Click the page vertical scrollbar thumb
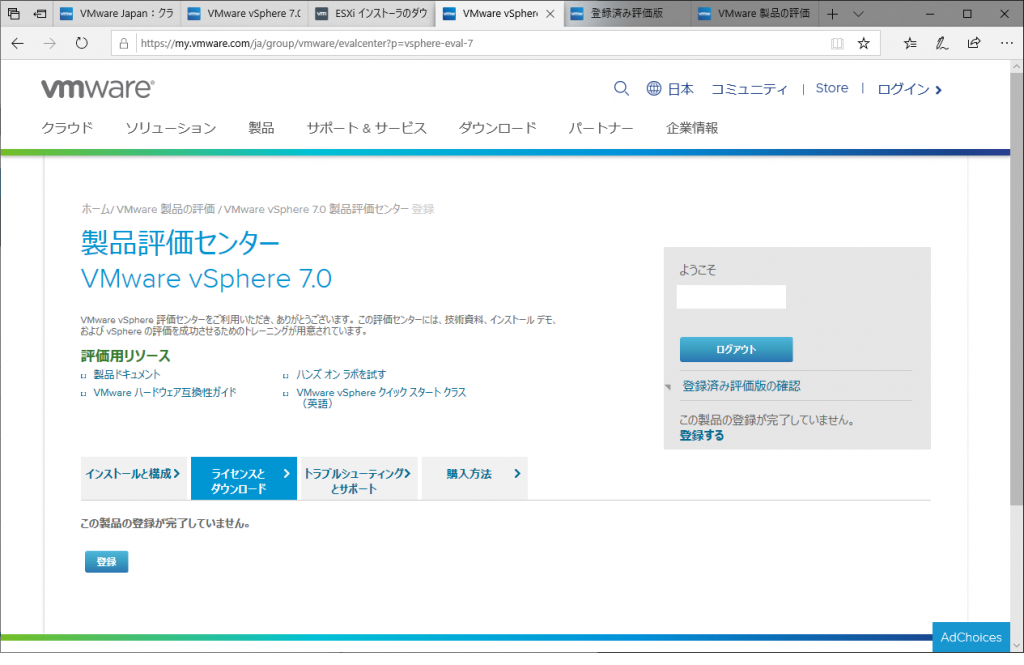The width and height of the screenshot is (1024, 665). (1016, 287)
